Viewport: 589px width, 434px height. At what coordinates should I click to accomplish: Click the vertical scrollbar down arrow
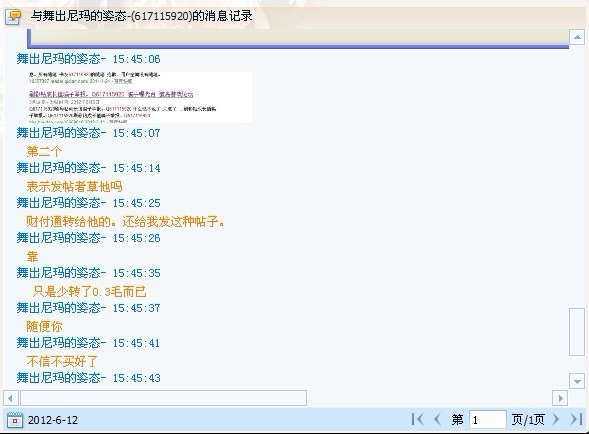click(x=577, y=381)
